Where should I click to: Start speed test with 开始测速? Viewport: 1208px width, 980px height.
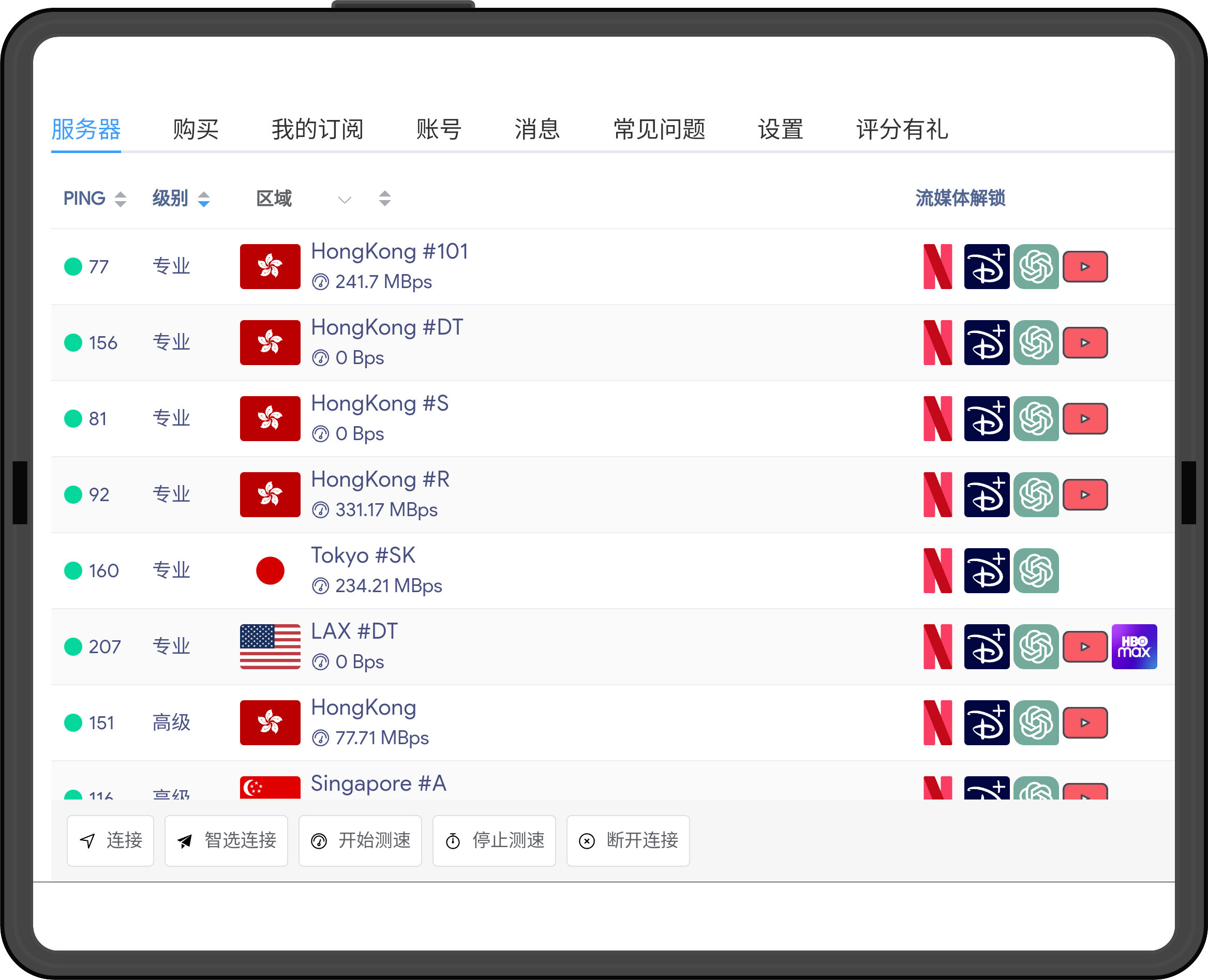tap(360, 840)
